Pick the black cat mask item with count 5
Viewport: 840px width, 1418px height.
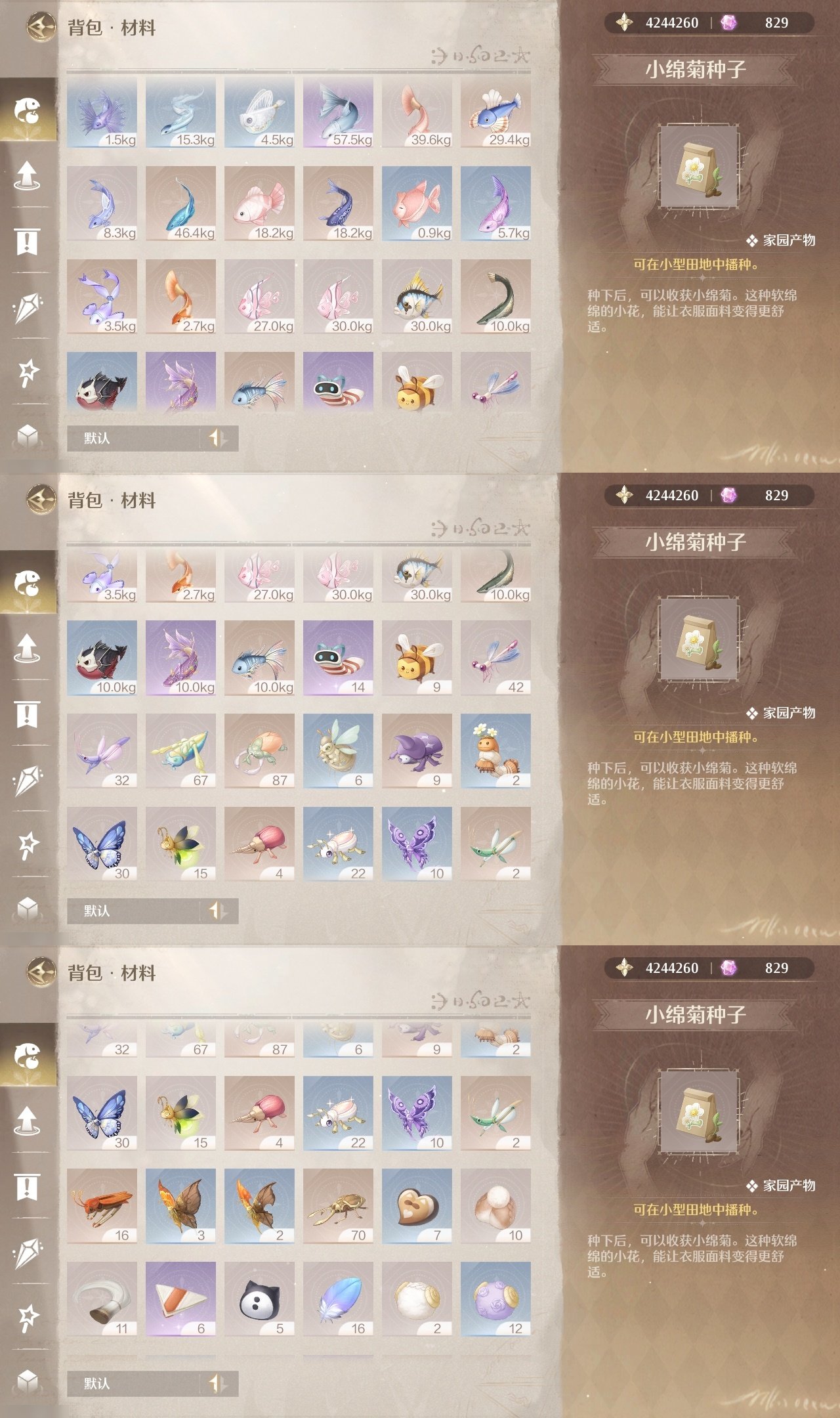[259, 1300]
